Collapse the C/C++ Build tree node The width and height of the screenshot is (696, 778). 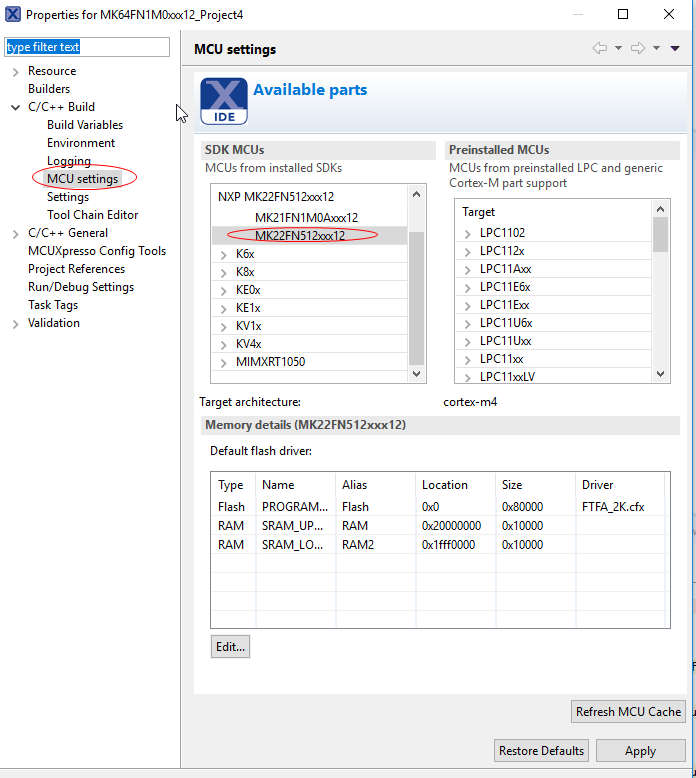tap(15, 107)
